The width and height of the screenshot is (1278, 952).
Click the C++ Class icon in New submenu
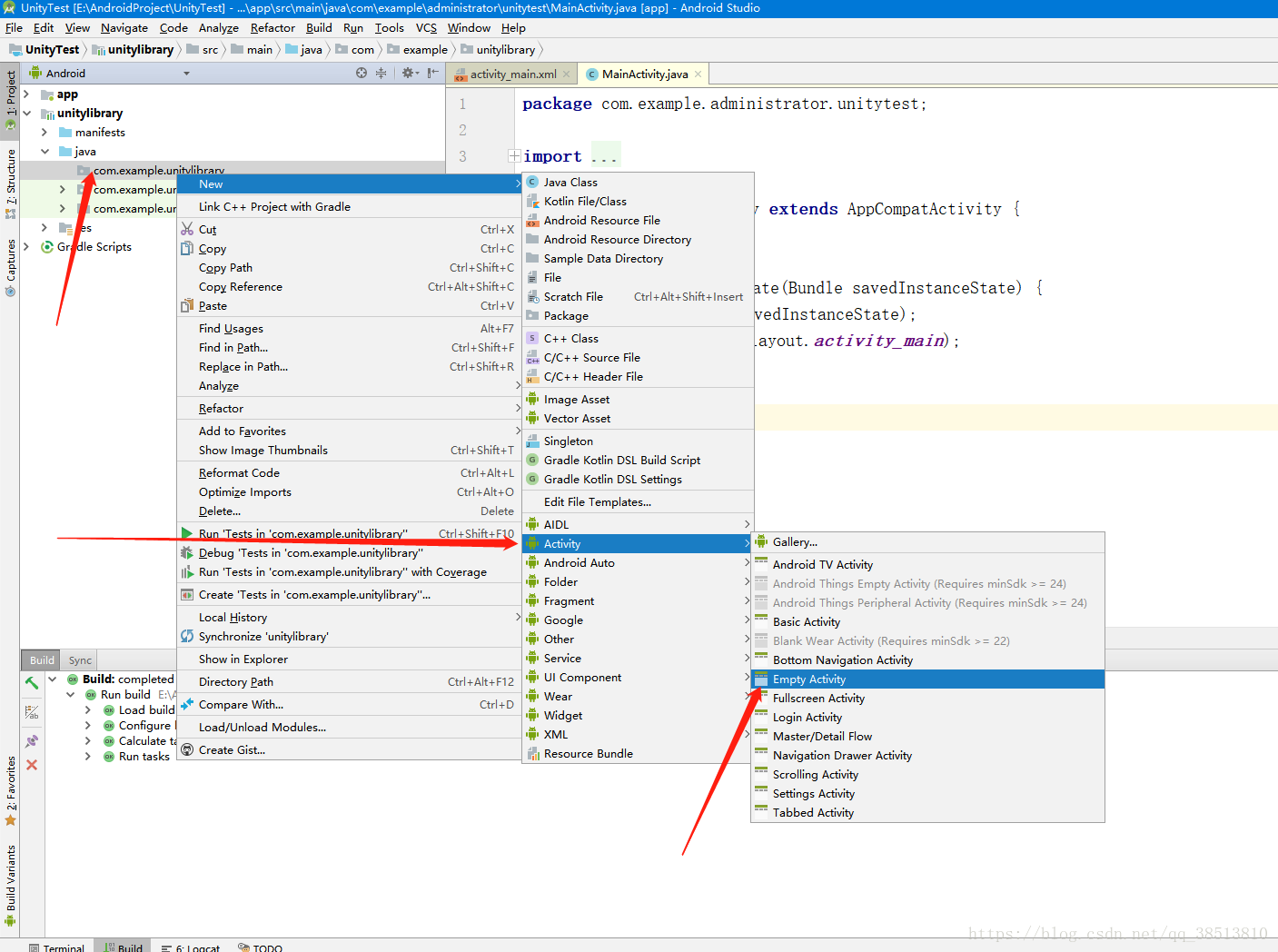[x=532, y=338]
